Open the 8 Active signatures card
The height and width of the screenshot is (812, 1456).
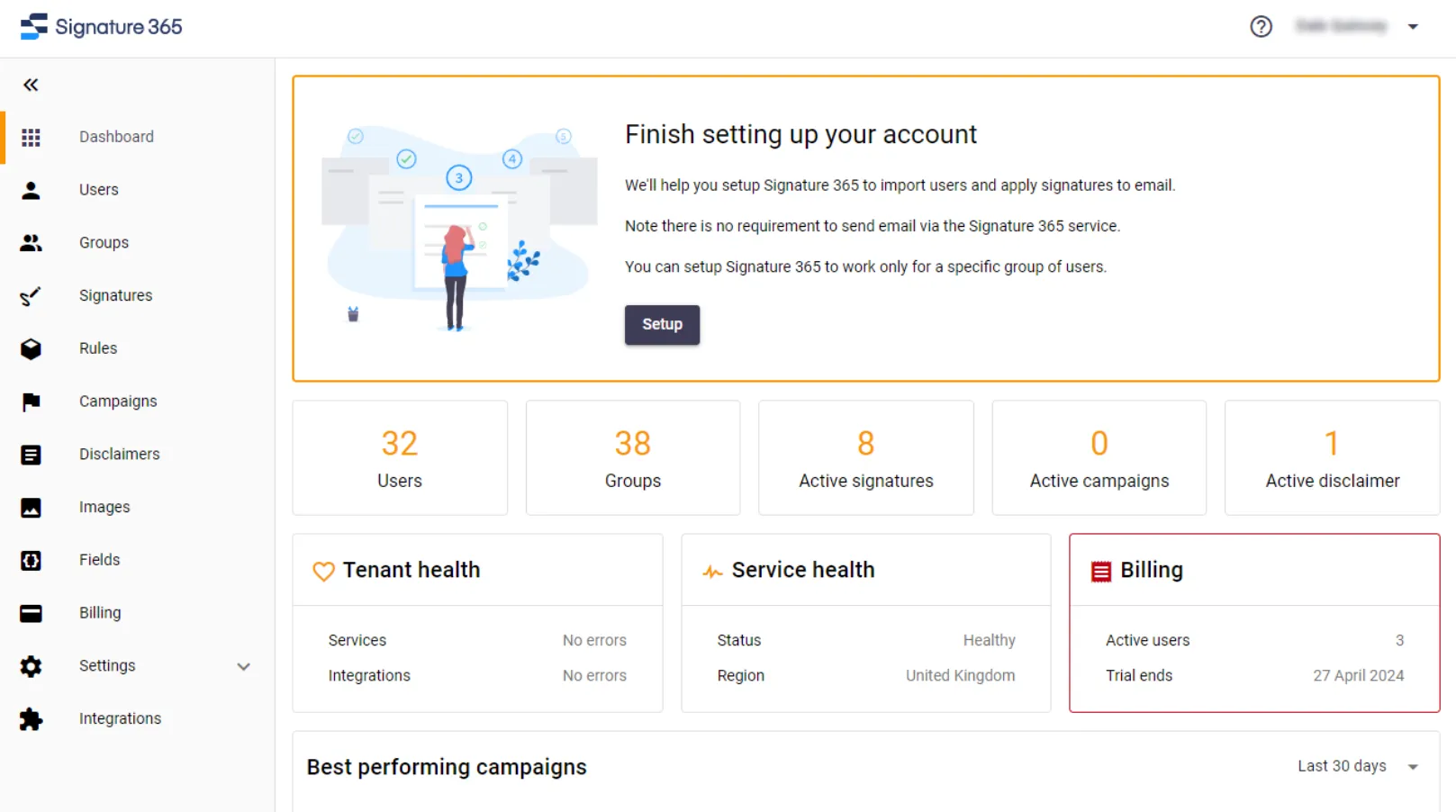point(865,458)
